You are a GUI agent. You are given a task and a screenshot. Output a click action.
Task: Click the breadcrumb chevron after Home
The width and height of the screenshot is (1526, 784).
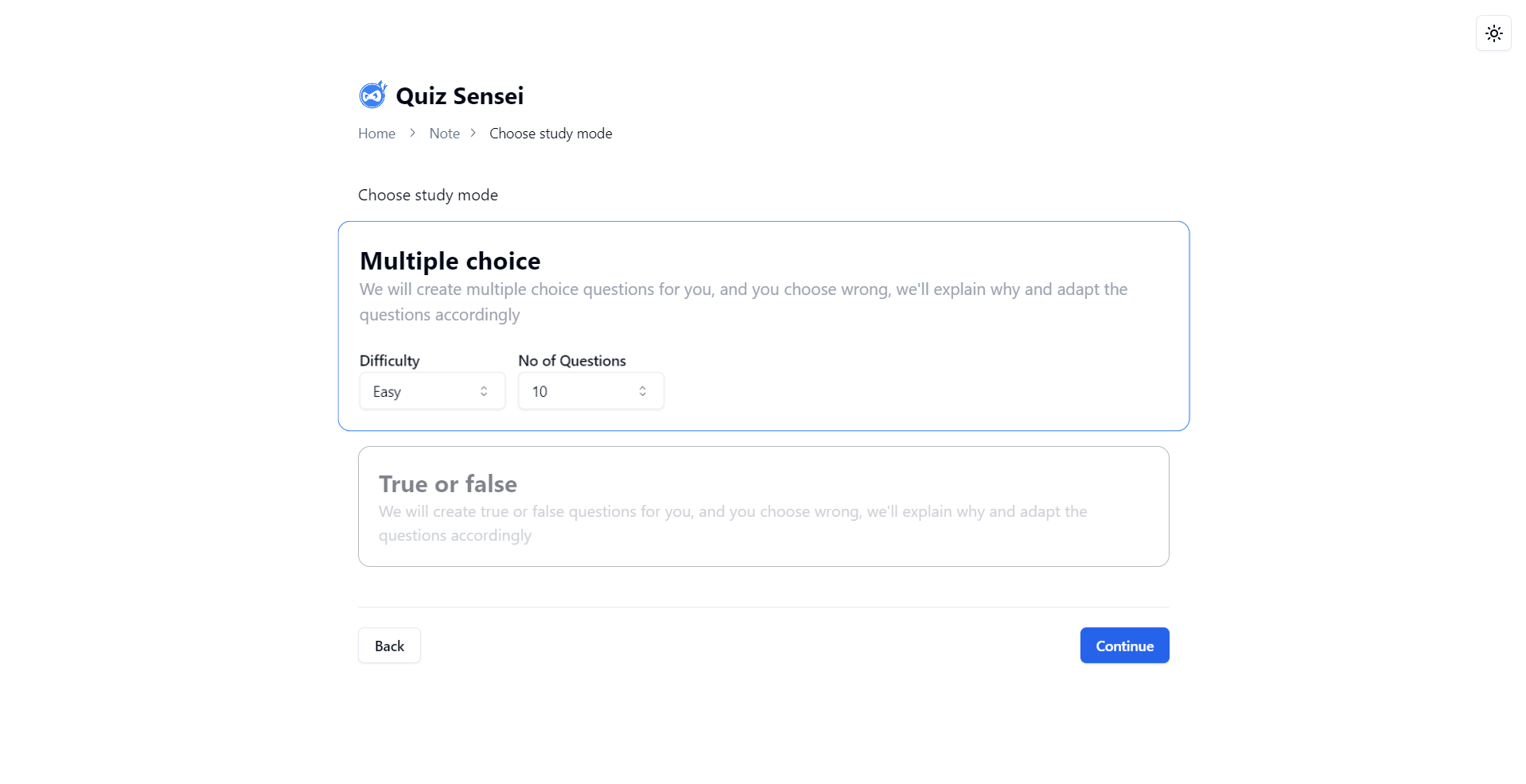(412, 133)
